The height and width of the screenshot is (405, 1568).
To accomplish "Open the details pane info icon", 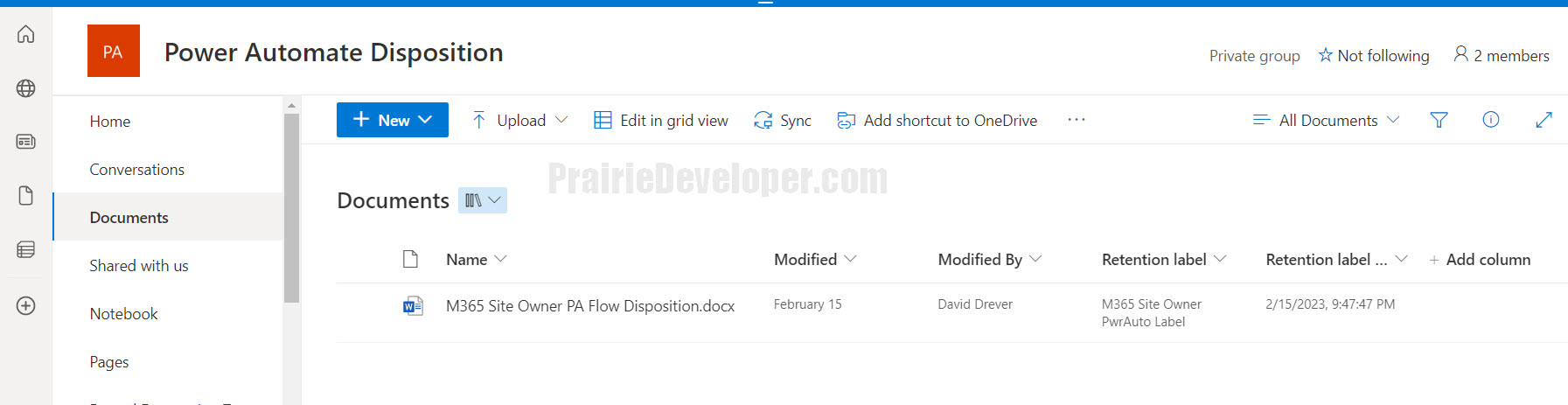I will [1491, 120].
